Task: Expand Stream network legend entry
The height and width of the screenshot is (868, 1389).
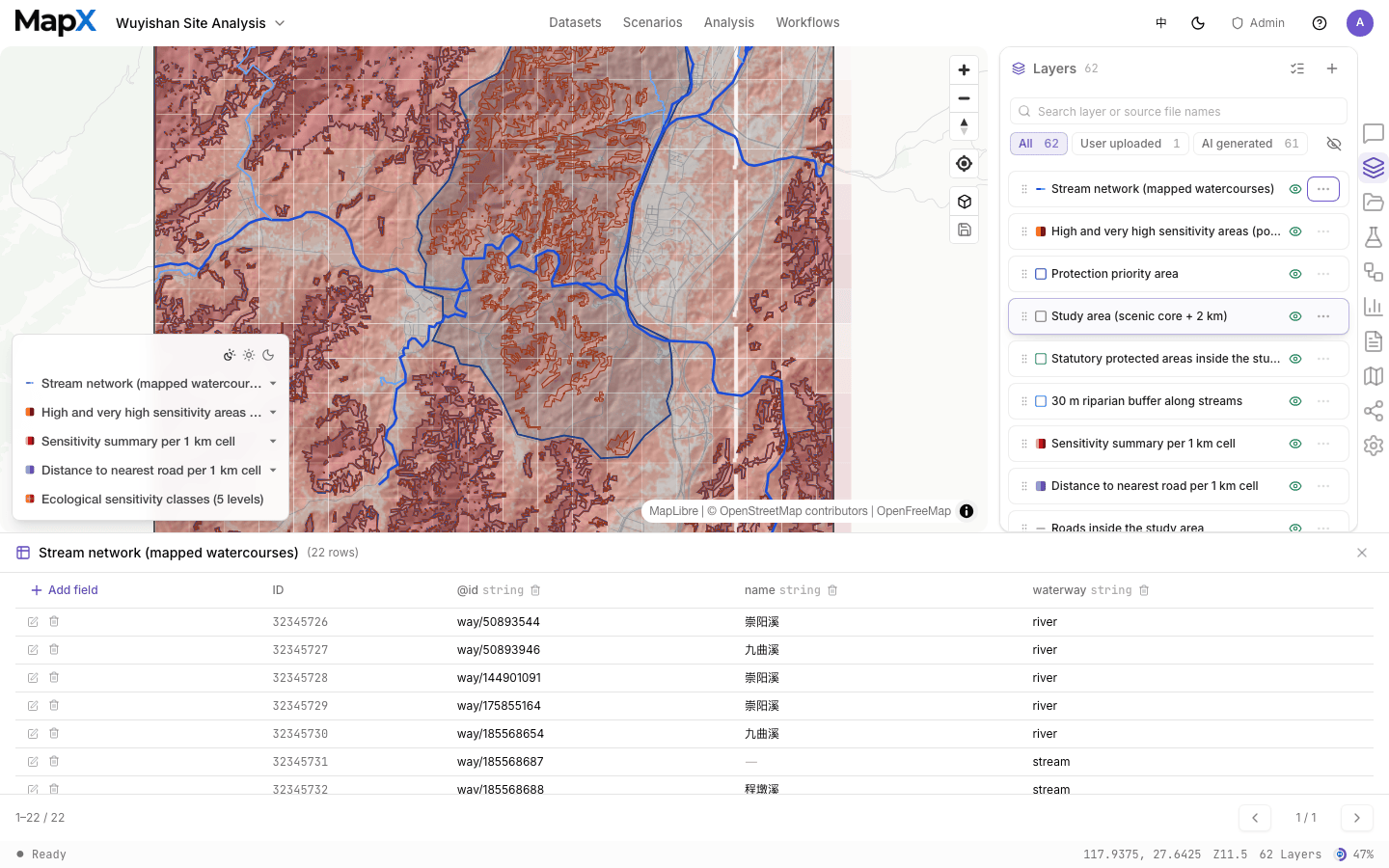Action: coord(273,384)
